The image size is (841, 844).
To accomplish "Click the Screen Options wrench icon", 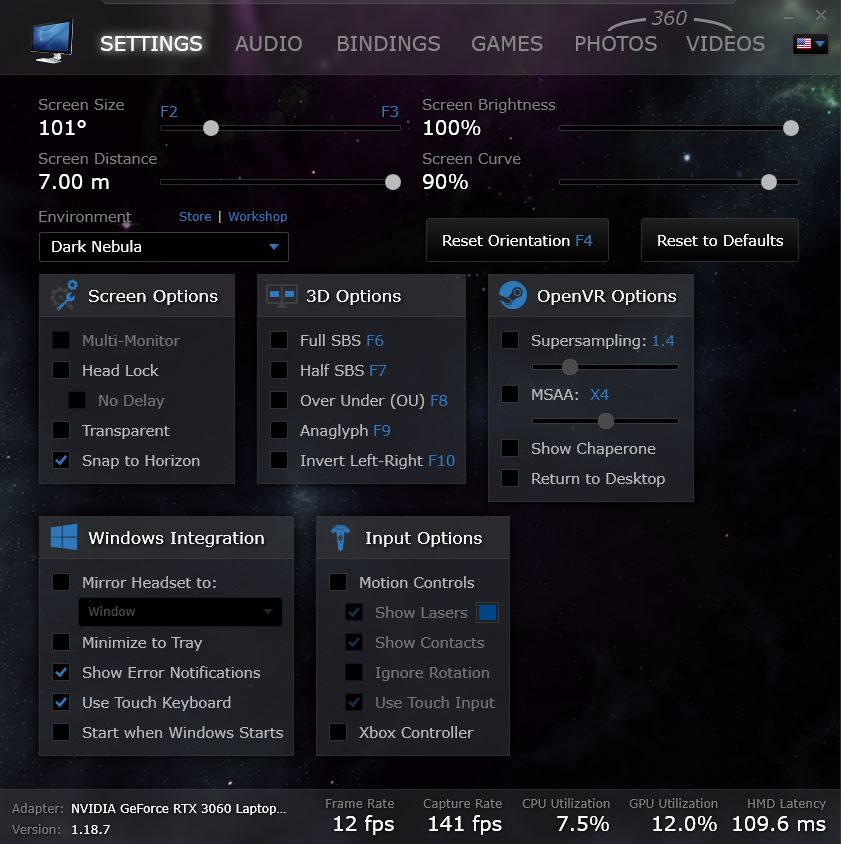I will coord(65,295).
